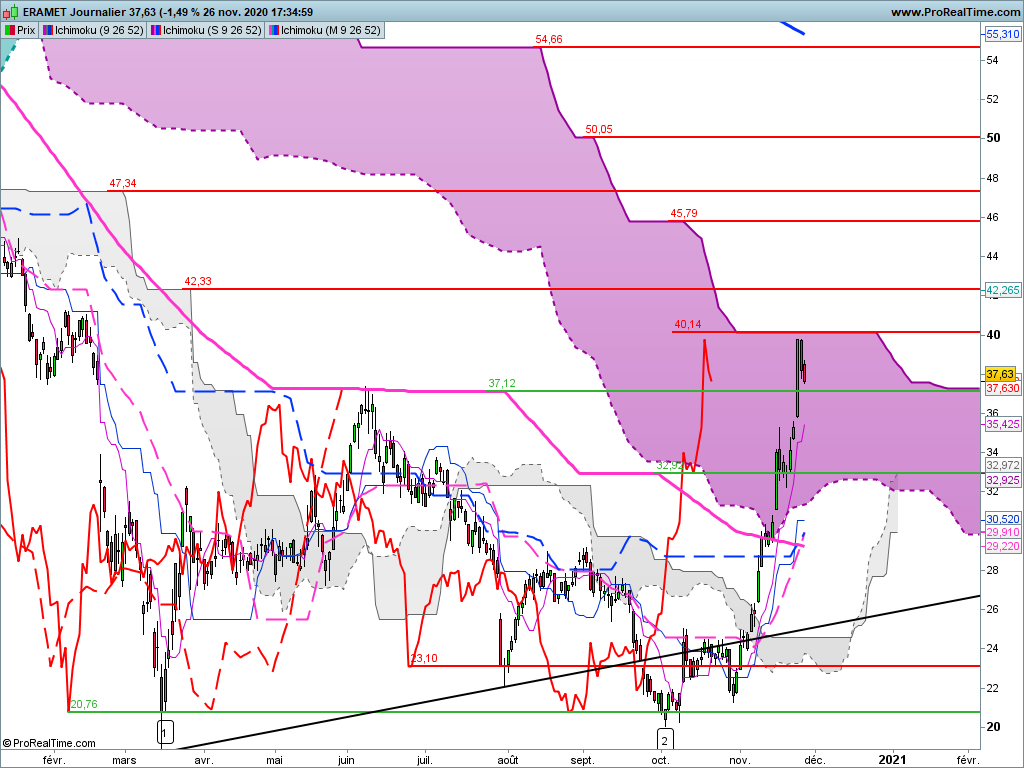Image resolution: width=1024 pixels, height=768 pixels.
Task: Select the 45,79 resistance level label
Action: [684, 213]
